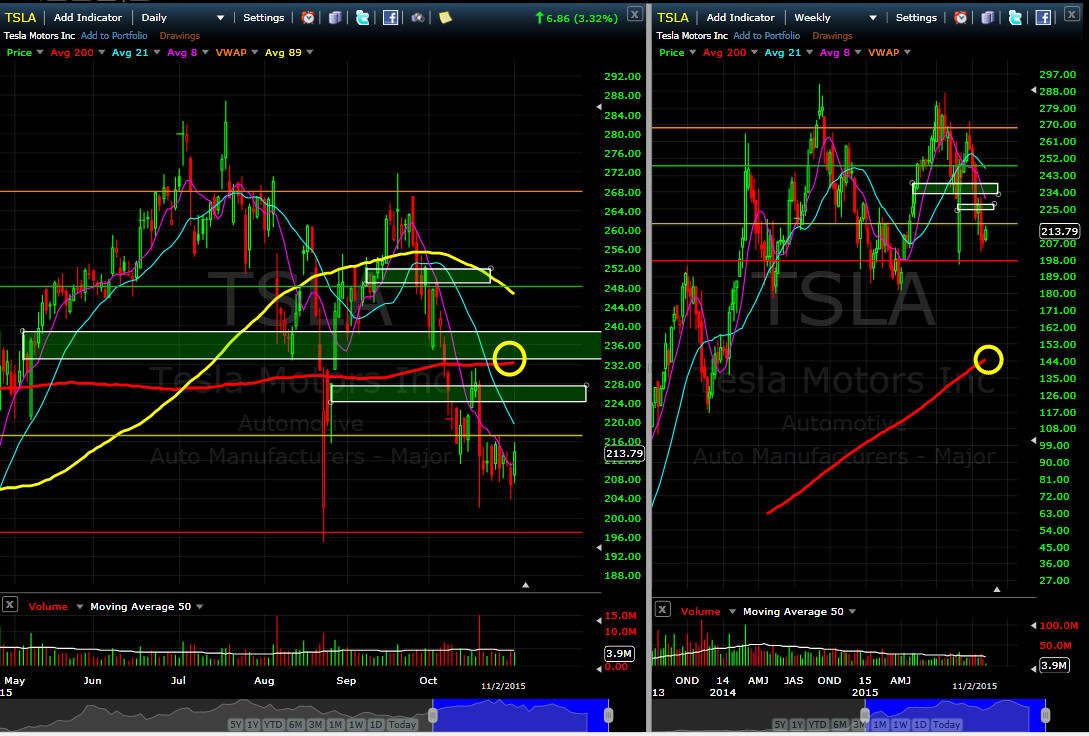Remove the weekly Volume panel with X box

663,610
